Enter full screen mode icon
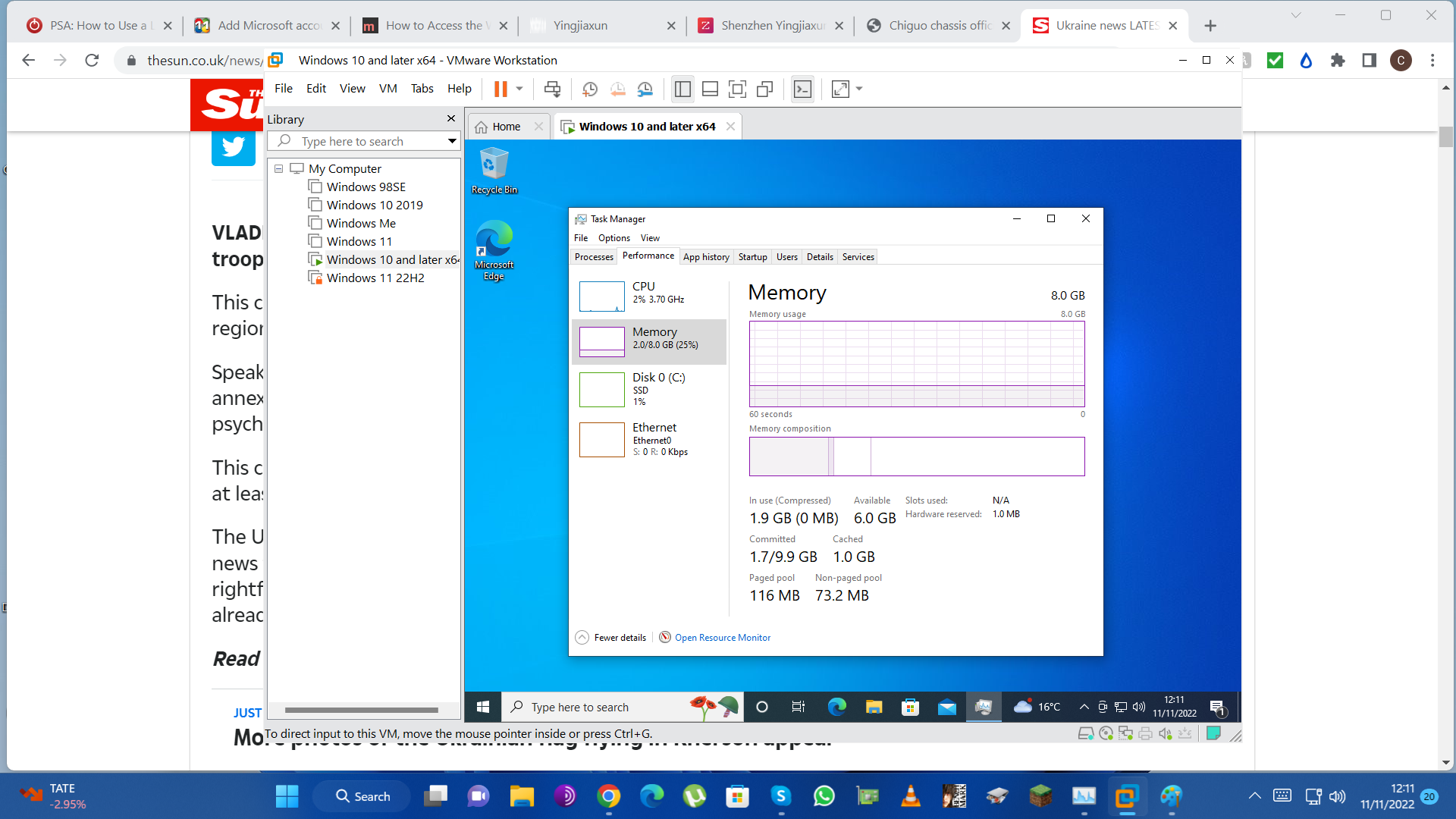The height and width of the screenshot is (819, 1456). click(736, 89)
